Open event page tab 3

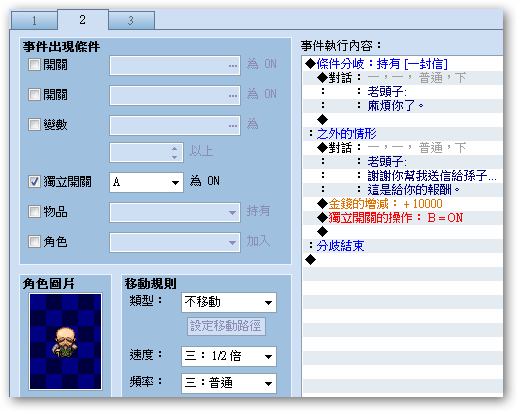131,21
